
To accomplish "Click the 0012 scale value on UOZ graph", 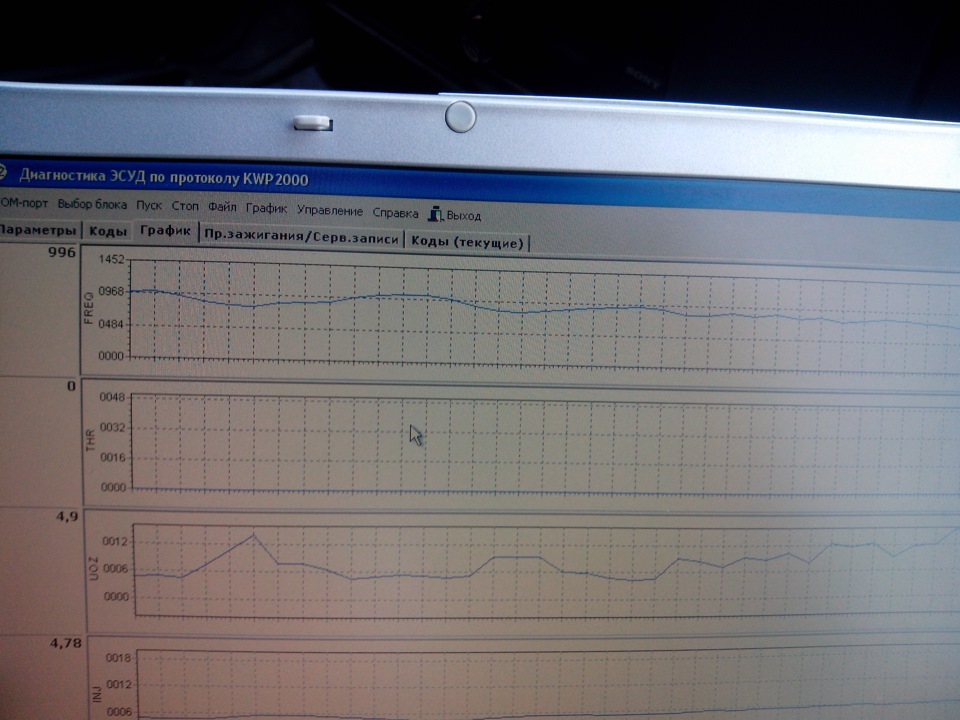I will (x=115, y=541).
